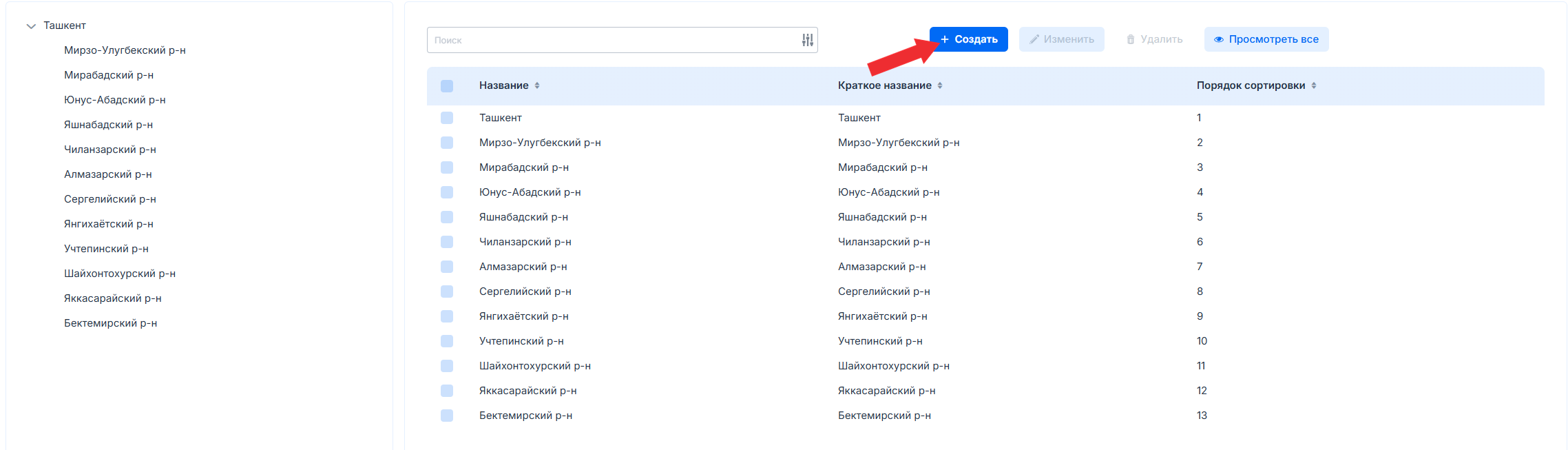Screen dimensions: 1568x450
Task: Select Шайхонтохурский р-н in the tree
Action: (120, 274)
